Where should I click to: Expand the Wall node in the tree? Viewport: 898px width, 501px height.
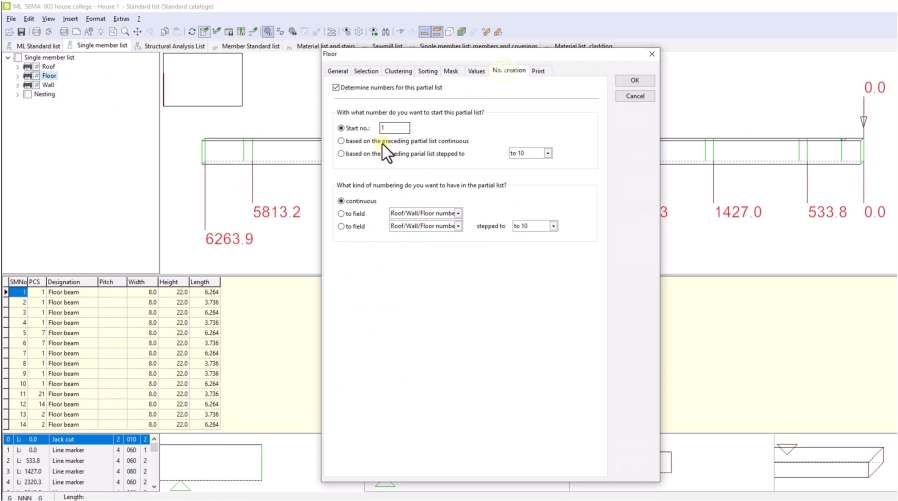click(x=17, y=85)
